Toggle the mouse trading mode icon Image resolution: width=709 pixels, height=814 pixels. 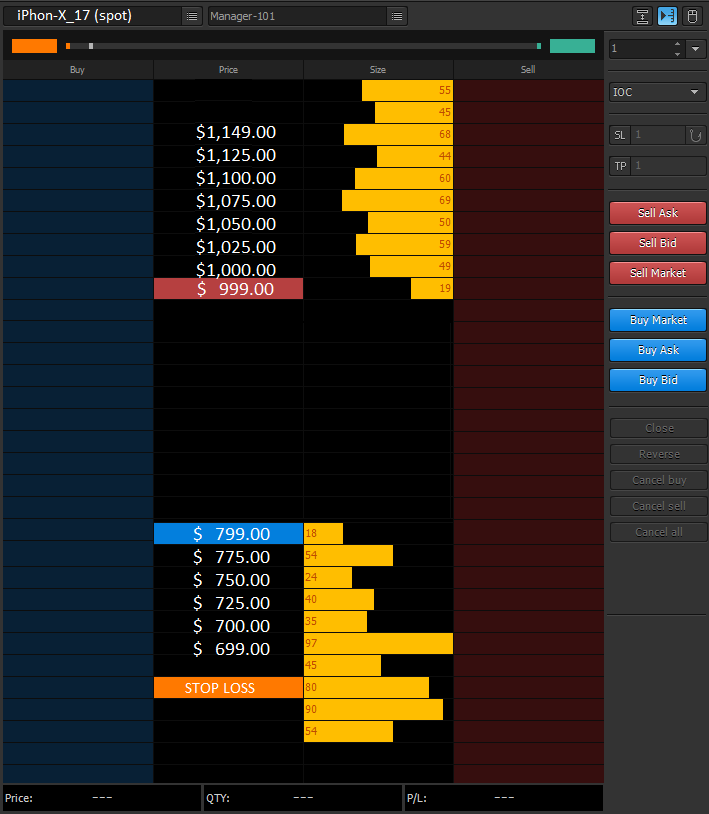[692, 16]
